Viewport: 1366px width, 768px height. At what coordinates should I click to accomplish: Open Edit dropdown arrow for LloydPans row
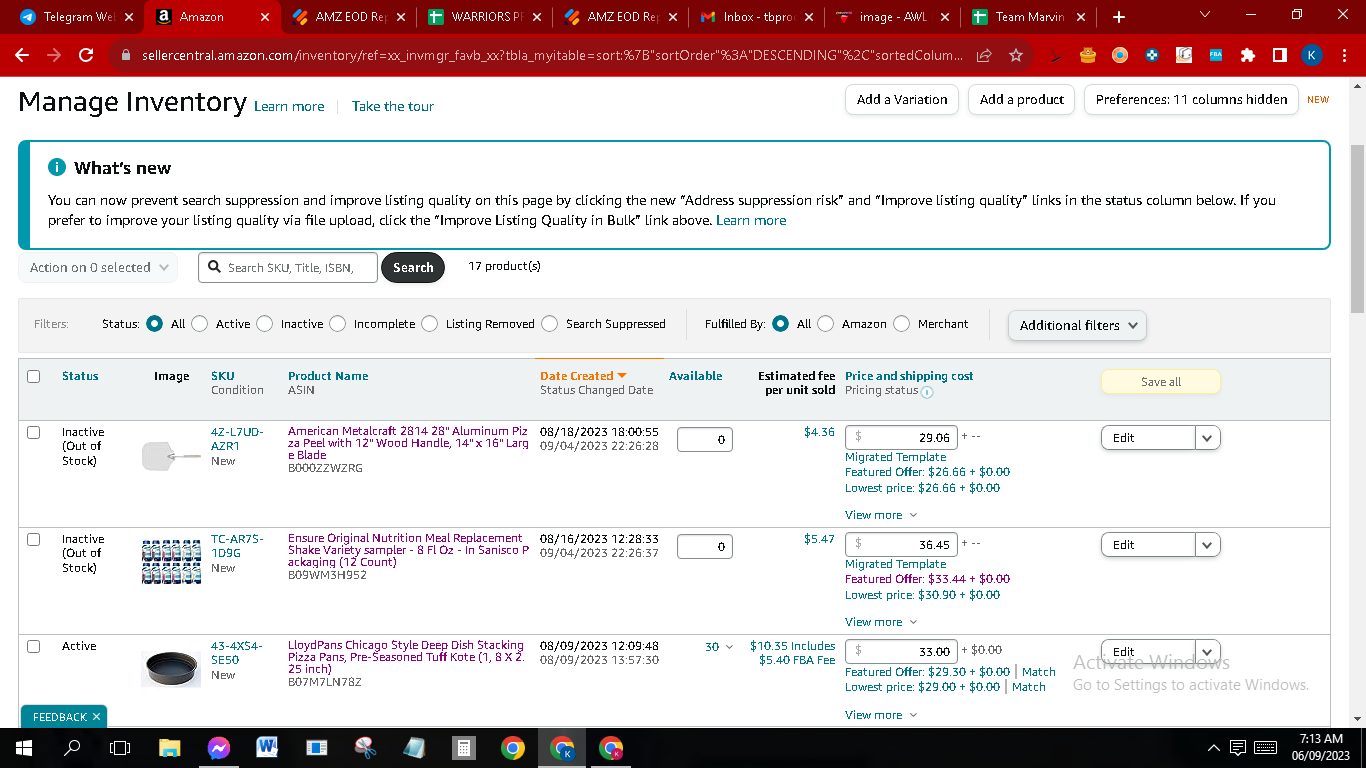(1207, 651)
